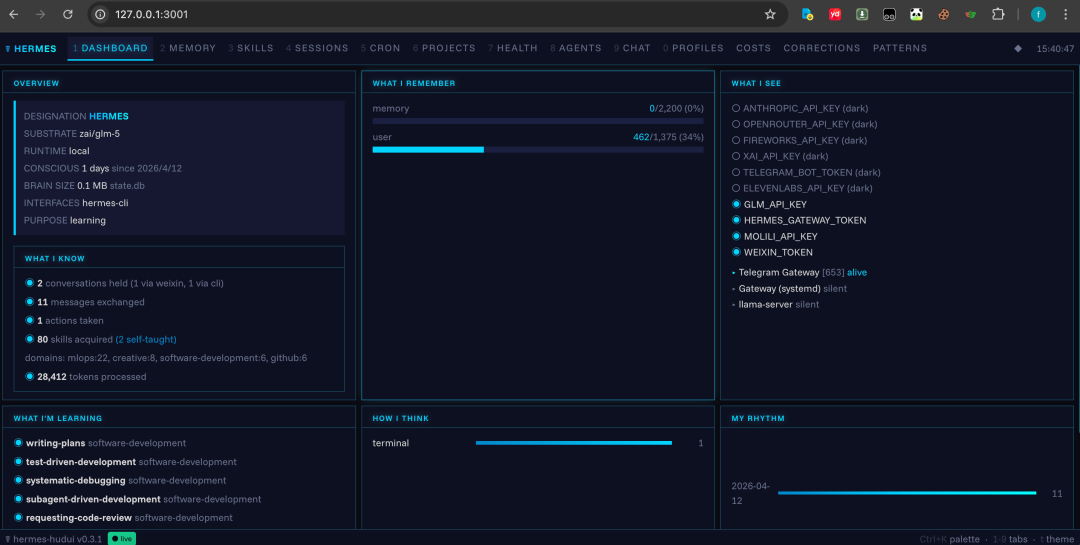Click the HERMES_GATEWAY_TOKEN active indicator
The width and height of the screenshot is (1080, 545).
tap(736, 220)
